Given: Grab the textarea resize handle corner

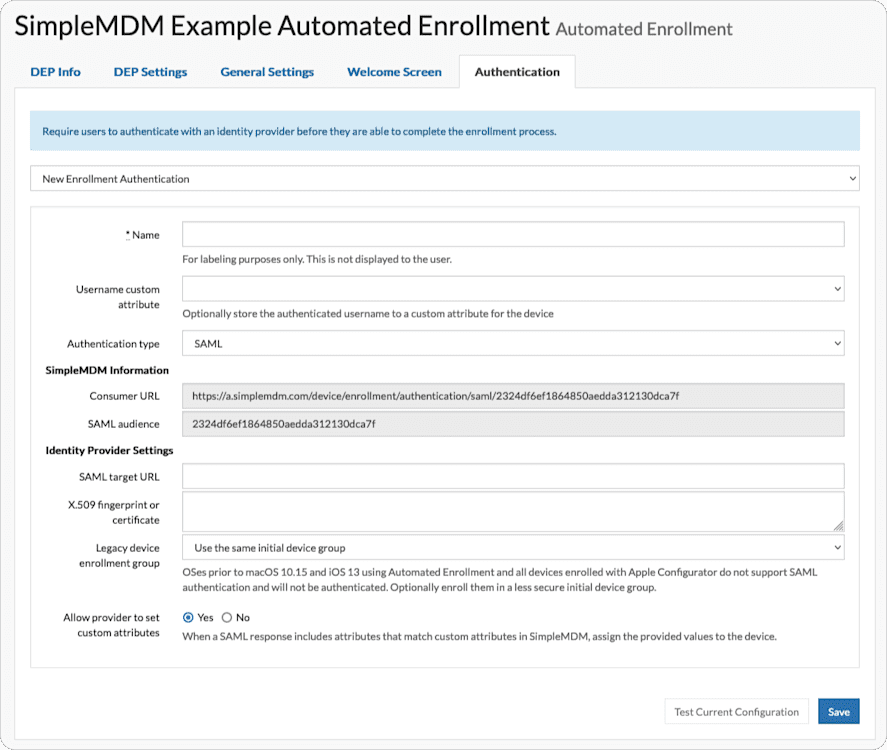Looking at the screenshot, I should 838,526.
